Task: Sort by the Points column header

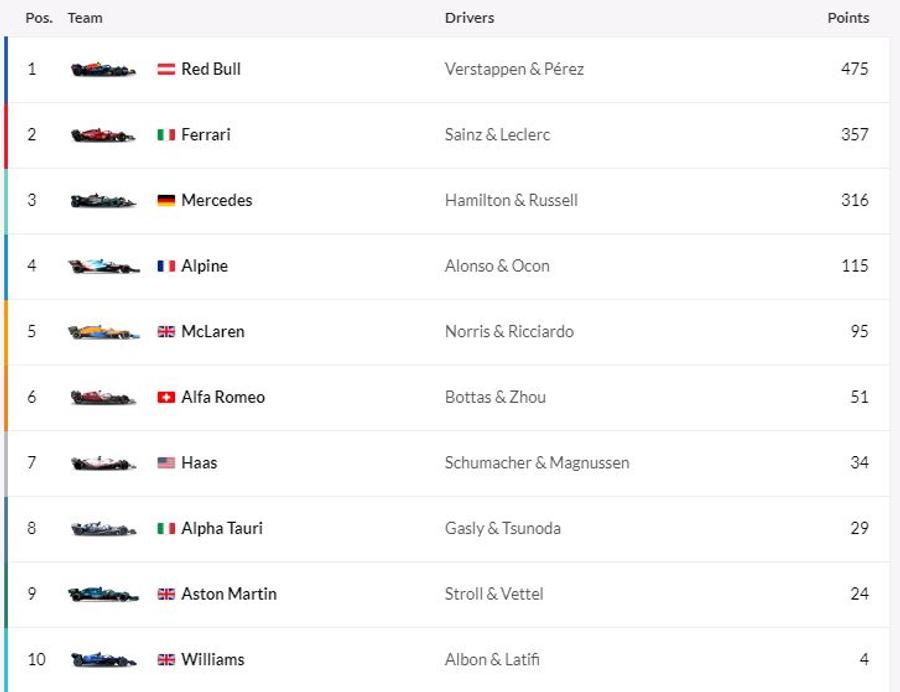Action: pos(848,18)
